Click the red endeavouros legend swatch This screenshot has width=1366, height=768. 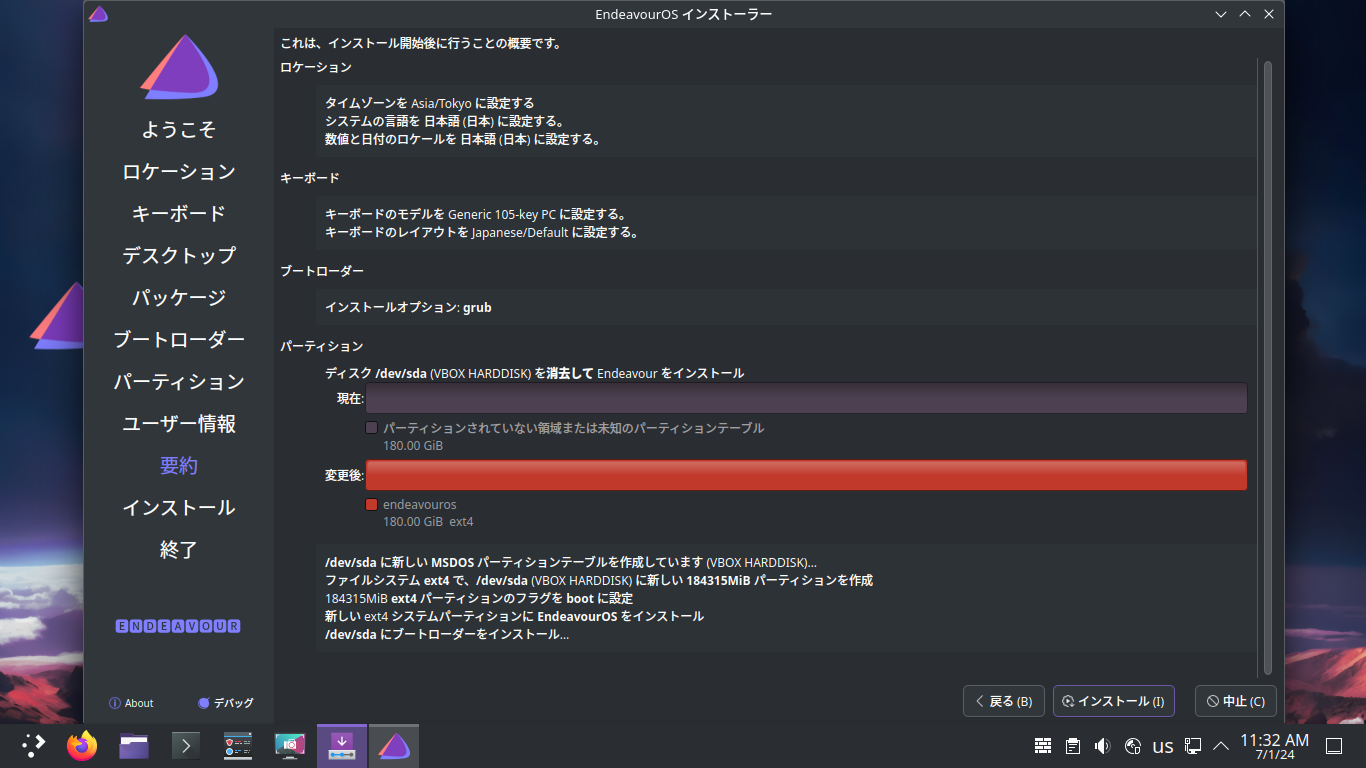click(x=372, y=505)
